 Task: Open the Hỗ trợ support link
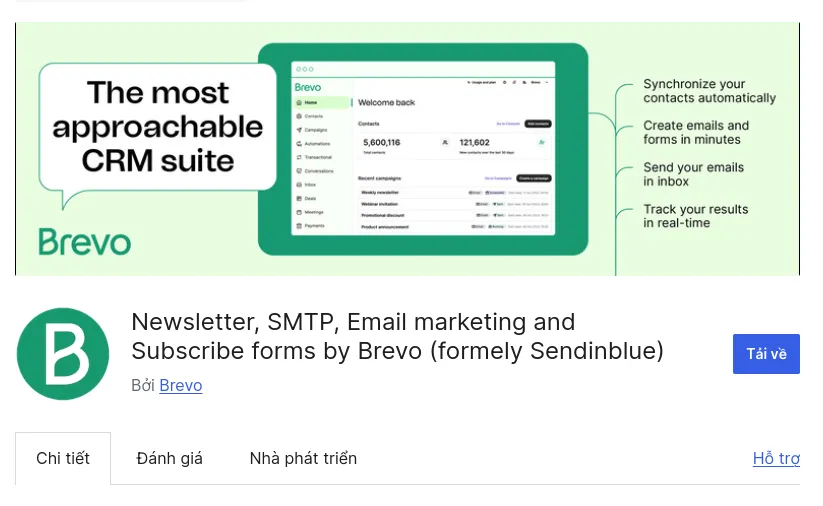pyautogui.click(x=776, y=458)
